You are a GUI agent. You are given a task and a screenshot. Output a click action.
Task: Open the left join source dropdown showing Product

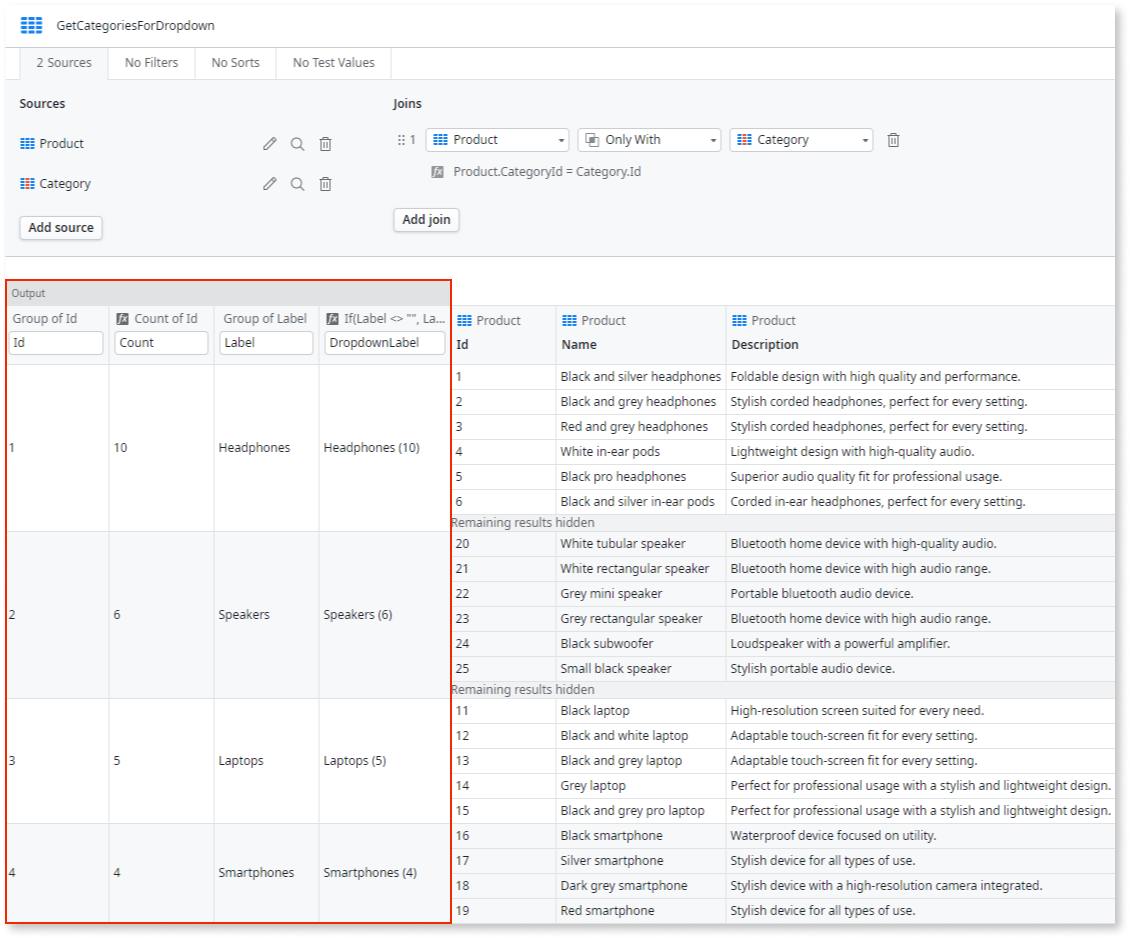click(x=497, y=139)
